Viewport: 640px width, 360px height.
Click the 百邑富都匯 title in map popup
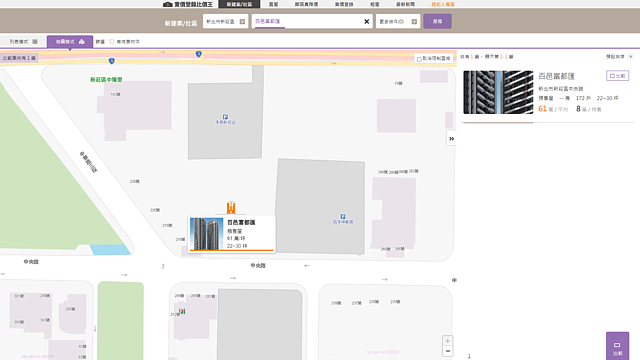click(x=241, y=222)
